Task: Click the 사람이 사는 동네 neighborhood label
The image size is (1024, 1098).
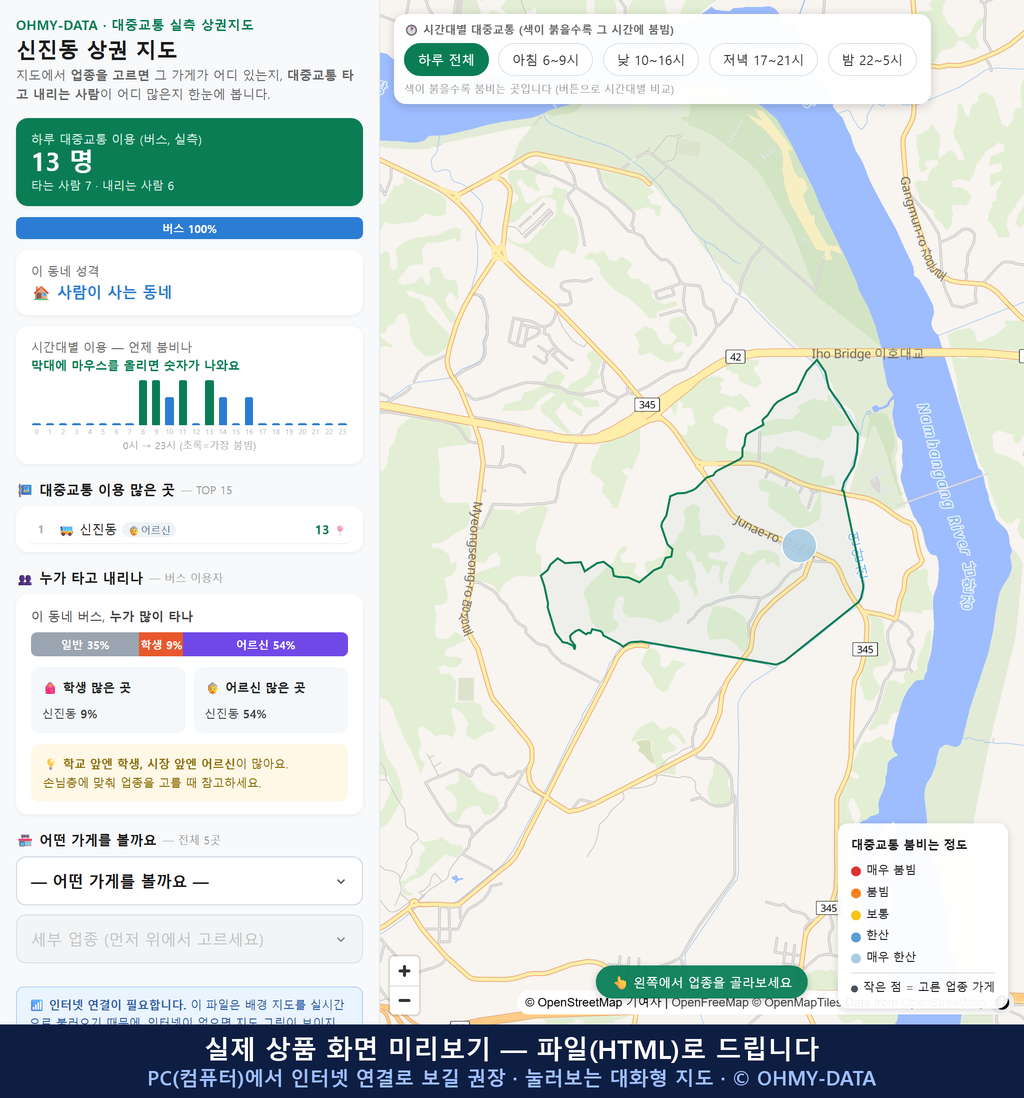Action: point(114,293)
